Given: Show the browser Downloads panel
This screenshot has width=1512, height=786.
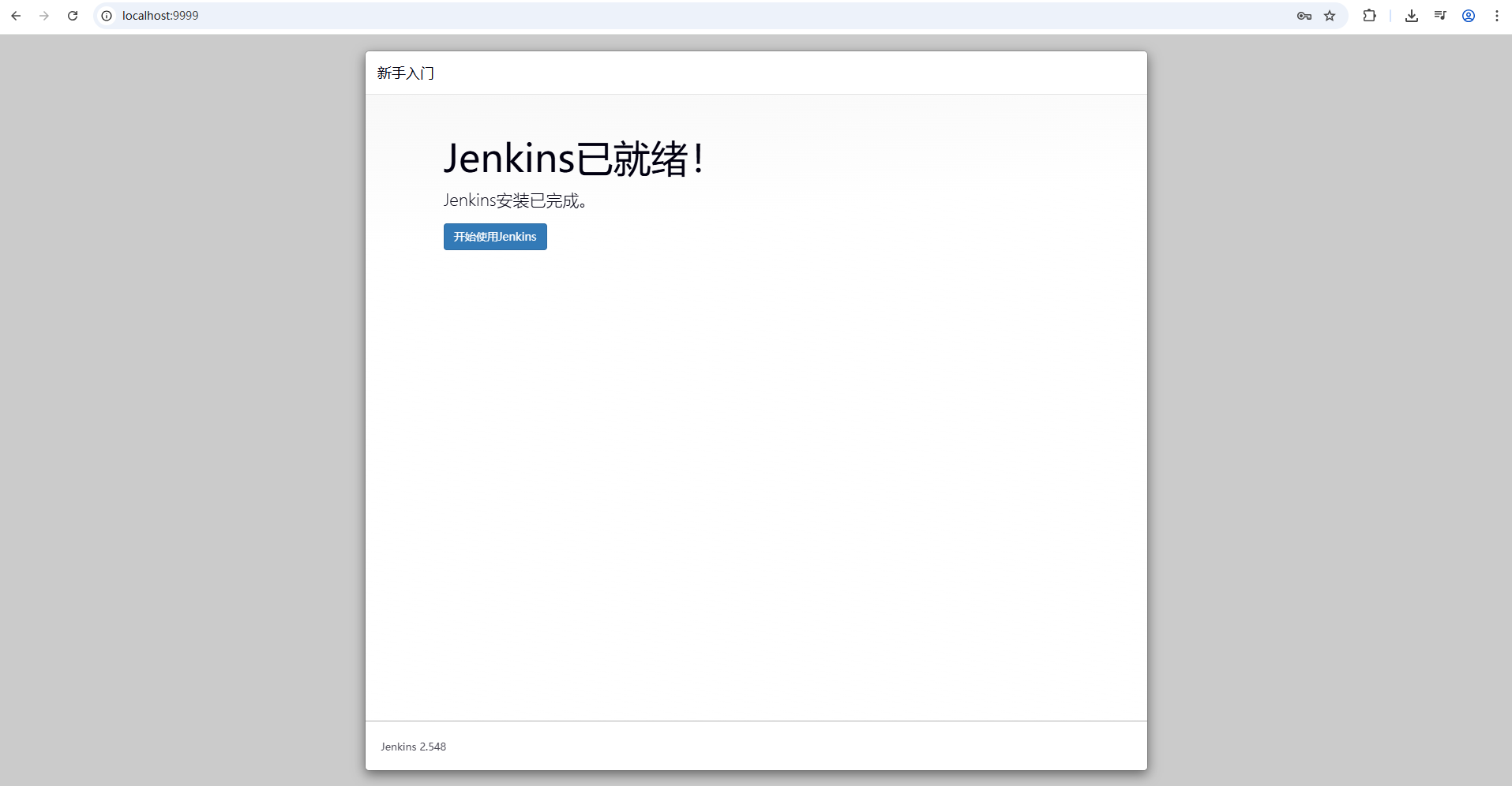Looking at the screenshot, I should pos(1412,16).
